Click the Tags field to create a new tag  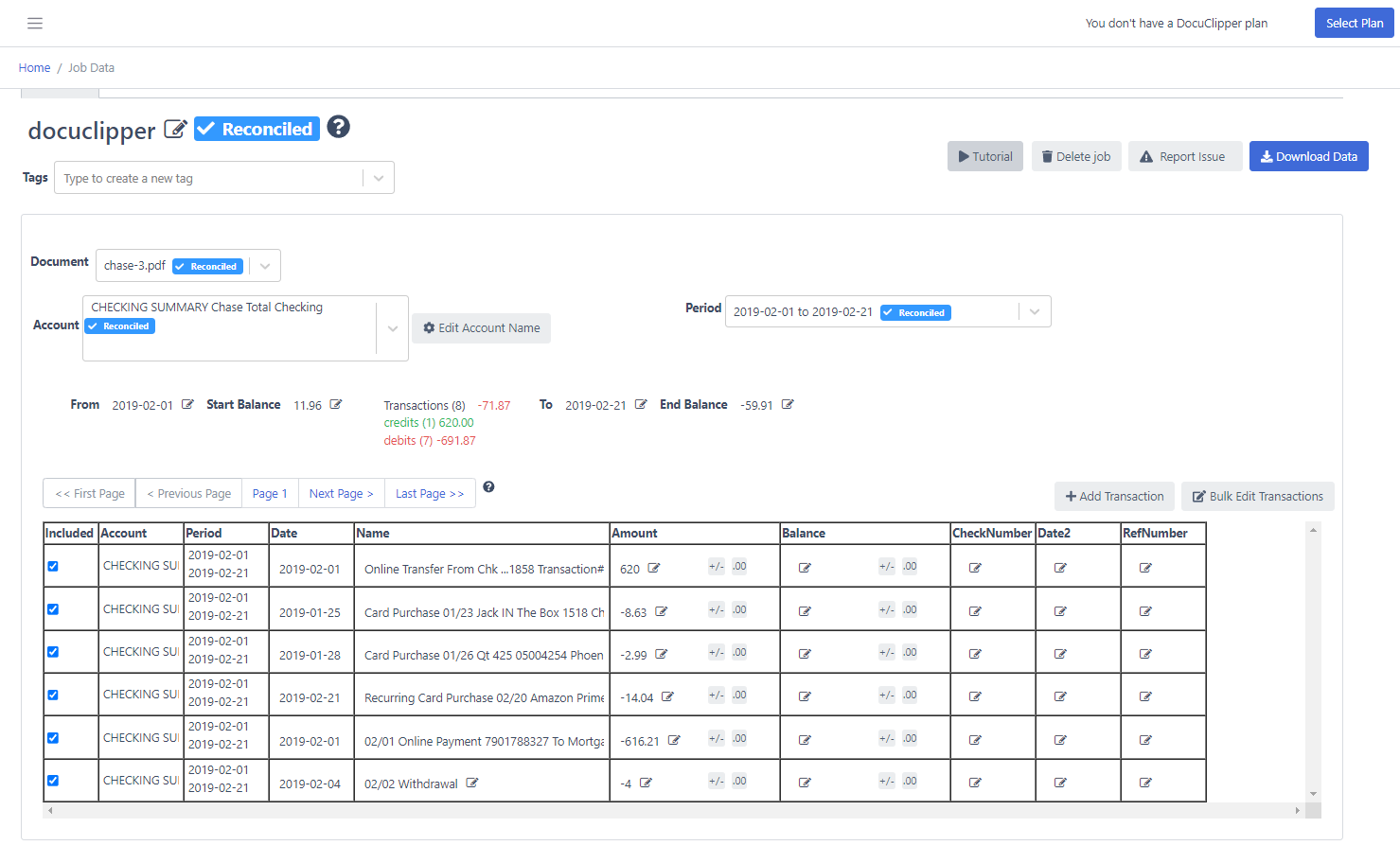[x=208, y=177]
